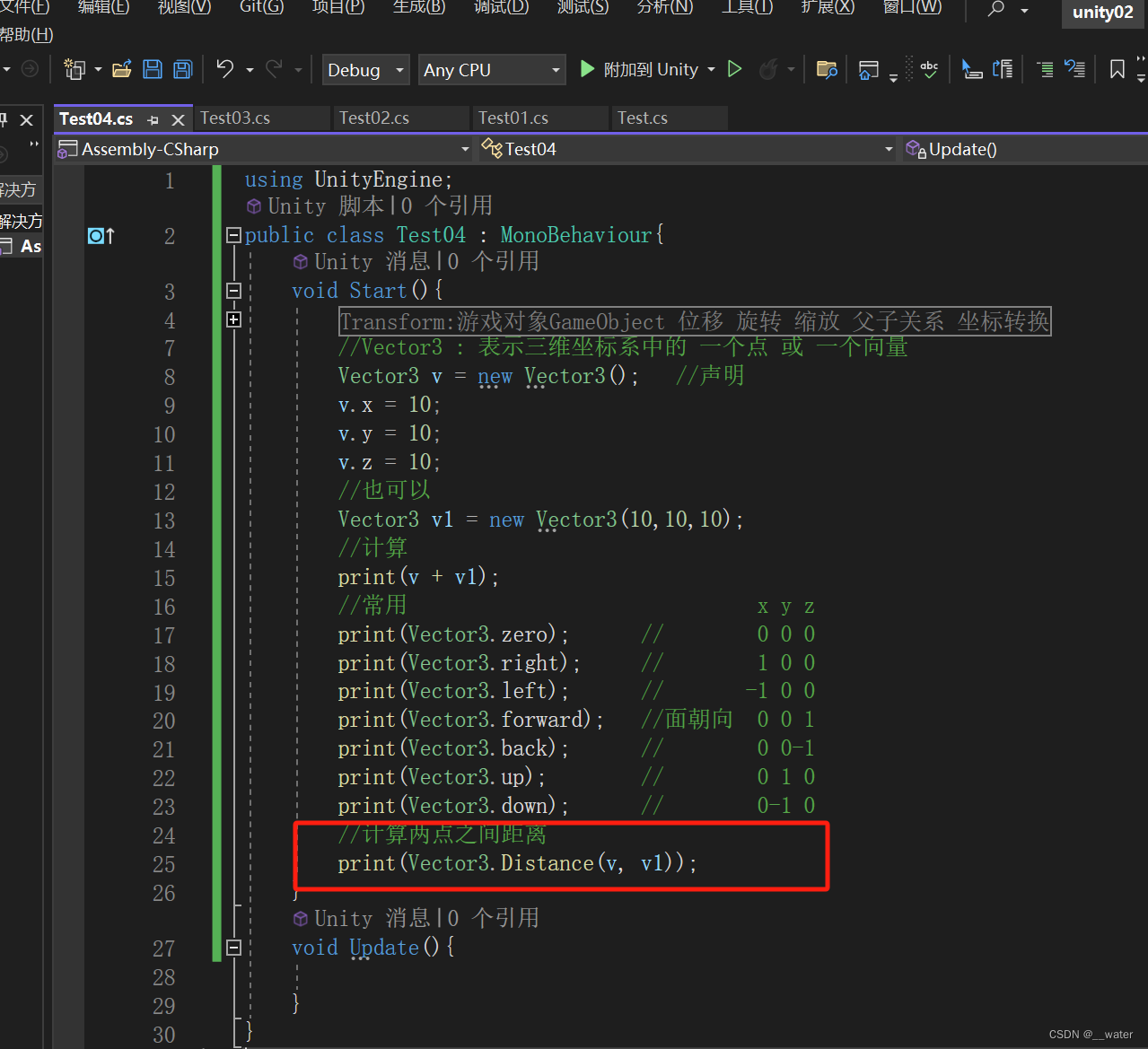This screenshot has width=1148, height=1049.
Task: Switch to the Test03.cs tab
Action: point(235,118)
